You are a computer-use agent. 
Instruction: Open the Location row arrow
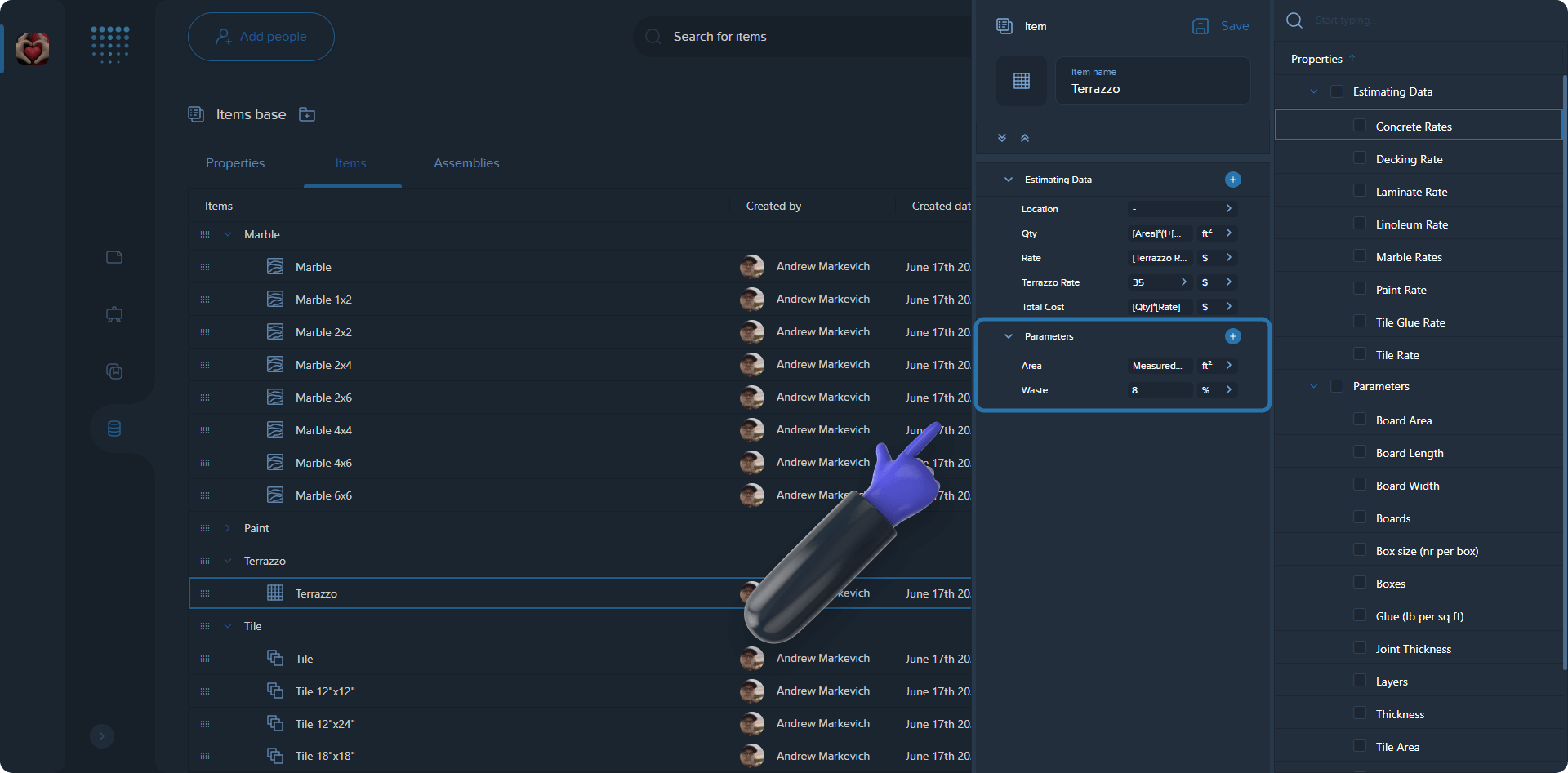(1229, 209)
